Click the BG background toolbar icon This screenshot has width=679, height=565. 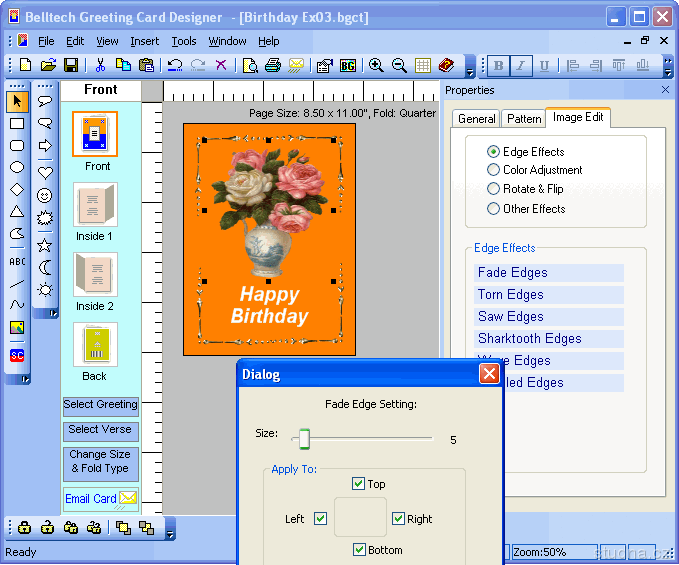click(348, 65)
